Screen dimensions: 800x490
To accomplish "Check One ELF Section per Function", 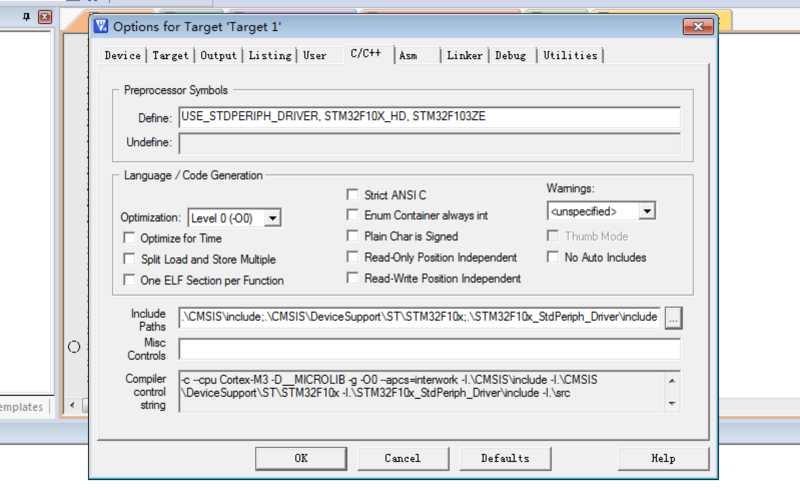I will pos(129,281).
